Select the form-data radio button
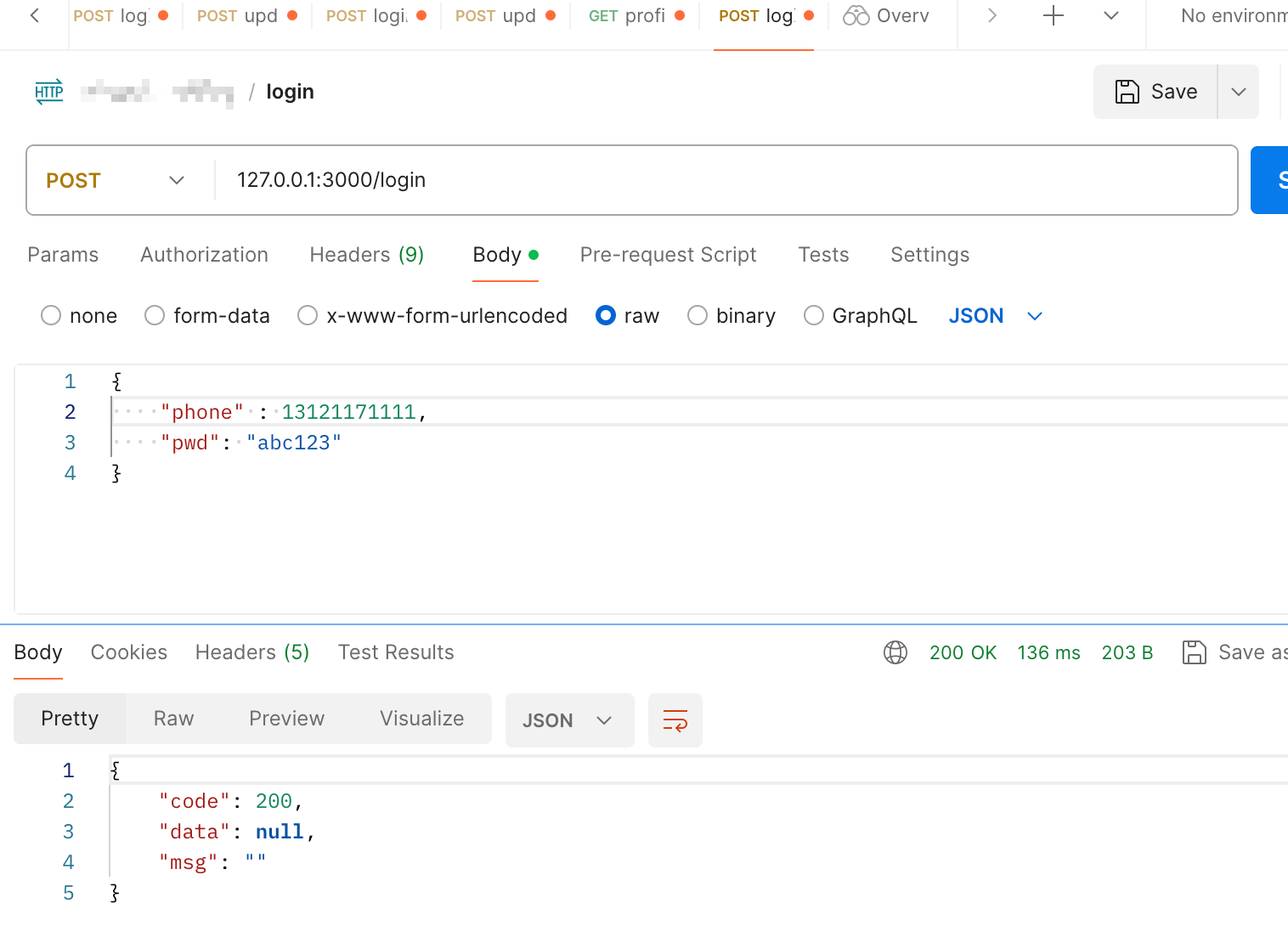The width and height of the screenshot is (1288, 948). [x=155, y=316]
